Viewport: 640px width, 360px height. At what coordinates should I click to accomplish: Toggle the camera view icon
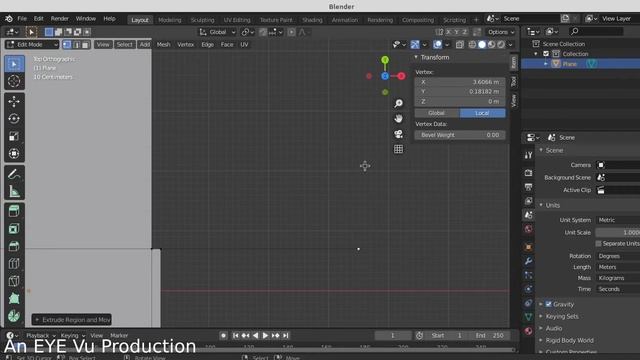click(398, 134)
